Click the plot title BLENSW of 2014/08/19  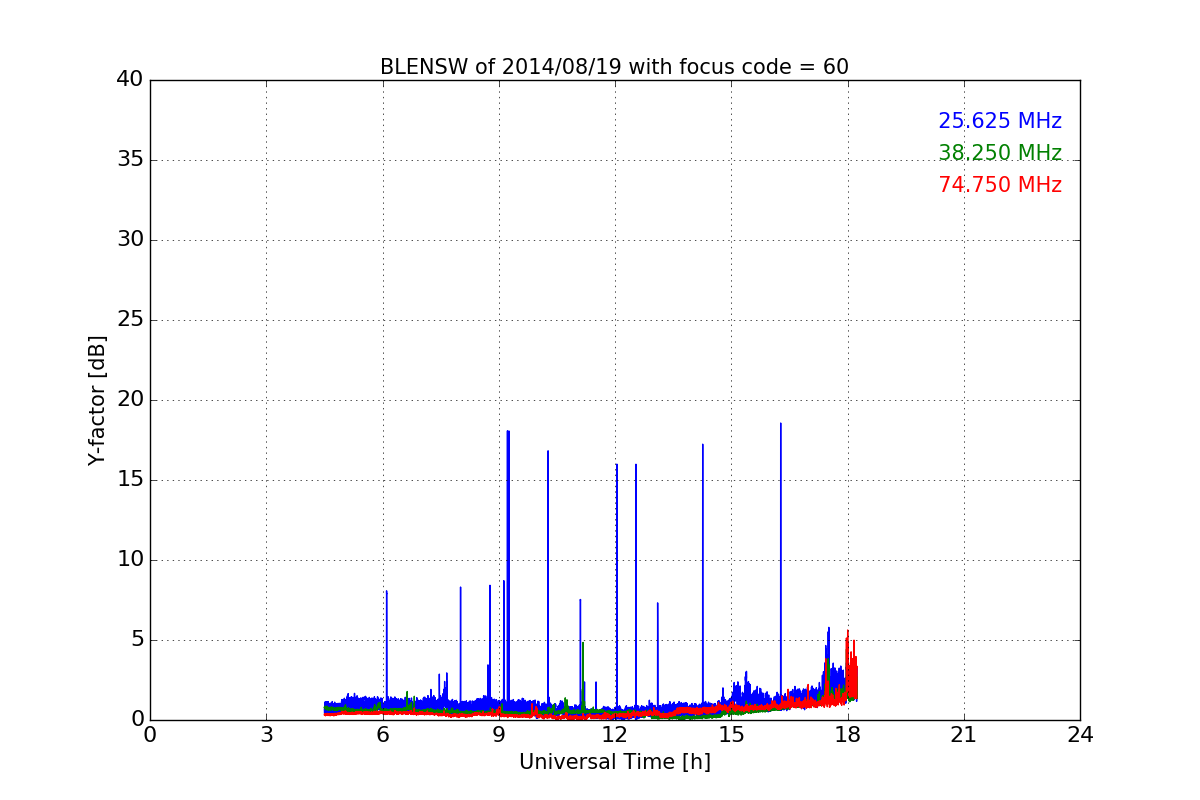tap(614, 67)
